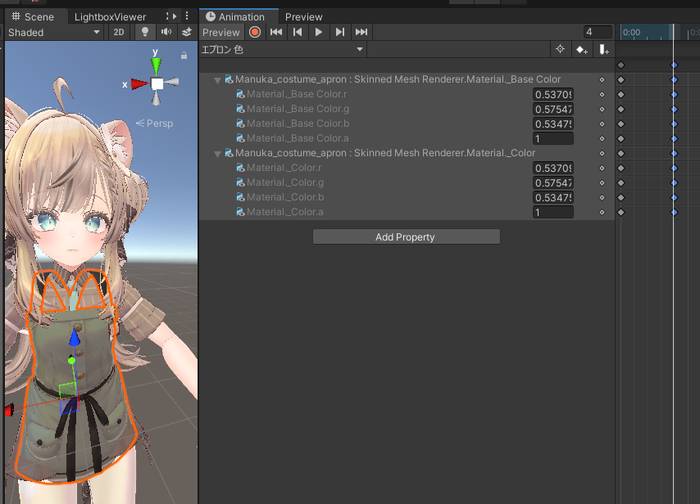Select Material._Color.a property row
Image resolution: width=700 pixels, height=504 pixels.
coord(406,212)
